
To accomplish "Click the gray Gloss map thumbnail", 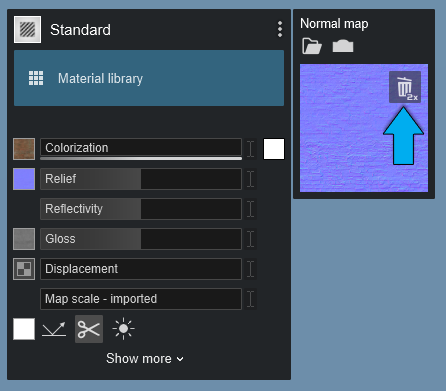I will (x=24, y=239).
